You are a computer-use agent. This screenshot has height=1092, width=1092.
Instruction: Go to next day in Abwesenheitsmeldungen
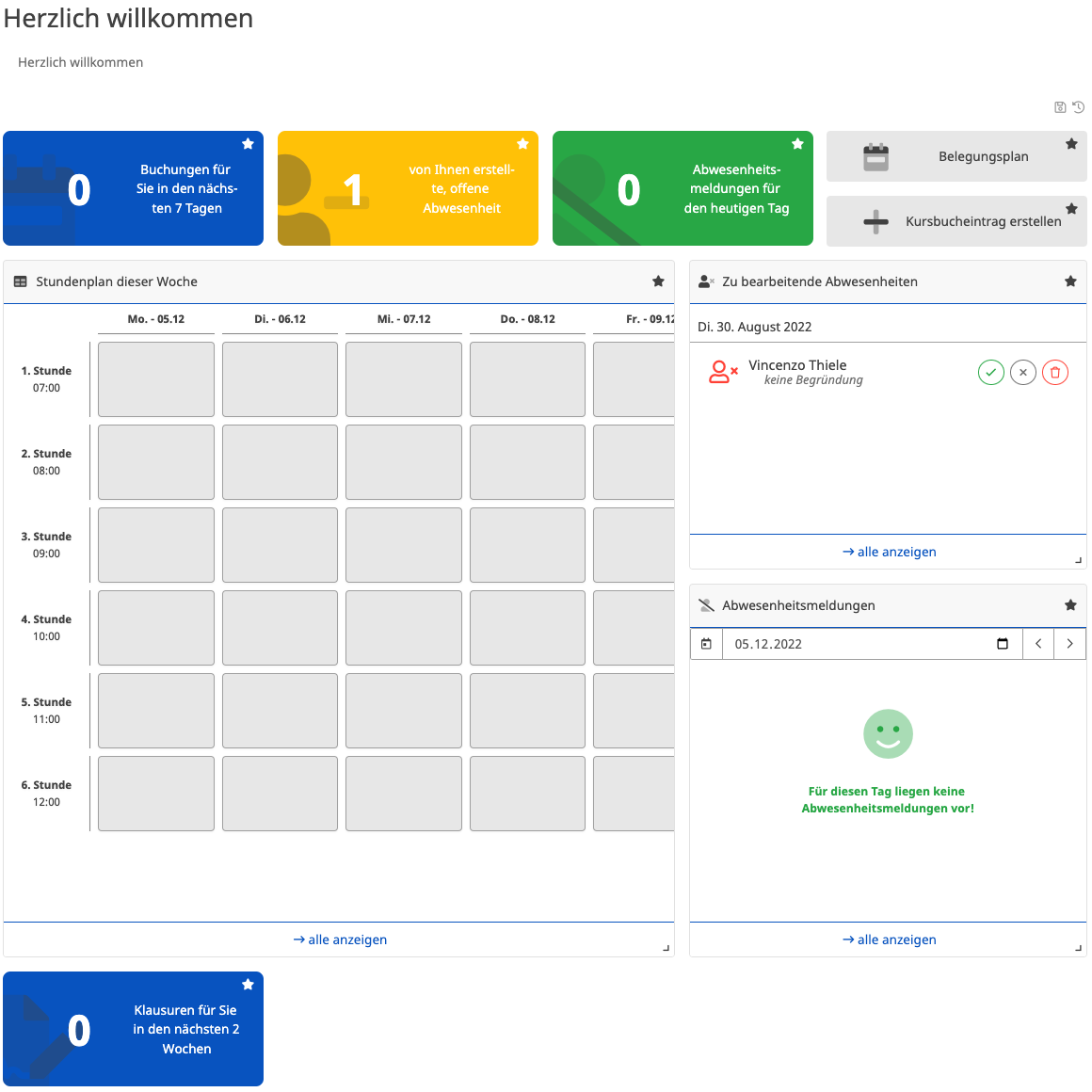point(1070,644)
